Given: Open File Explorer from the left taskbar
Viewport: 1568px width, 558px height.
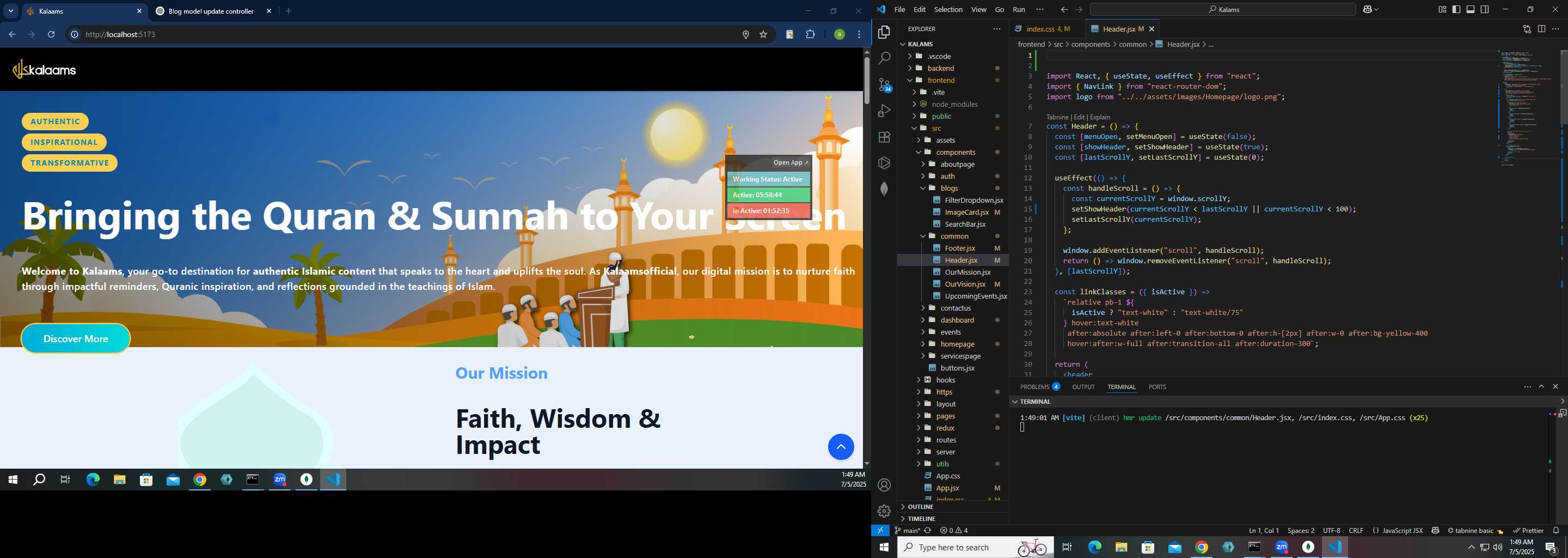Looking at the screenshot, I should pyautogui.click(x=119, y=480).
